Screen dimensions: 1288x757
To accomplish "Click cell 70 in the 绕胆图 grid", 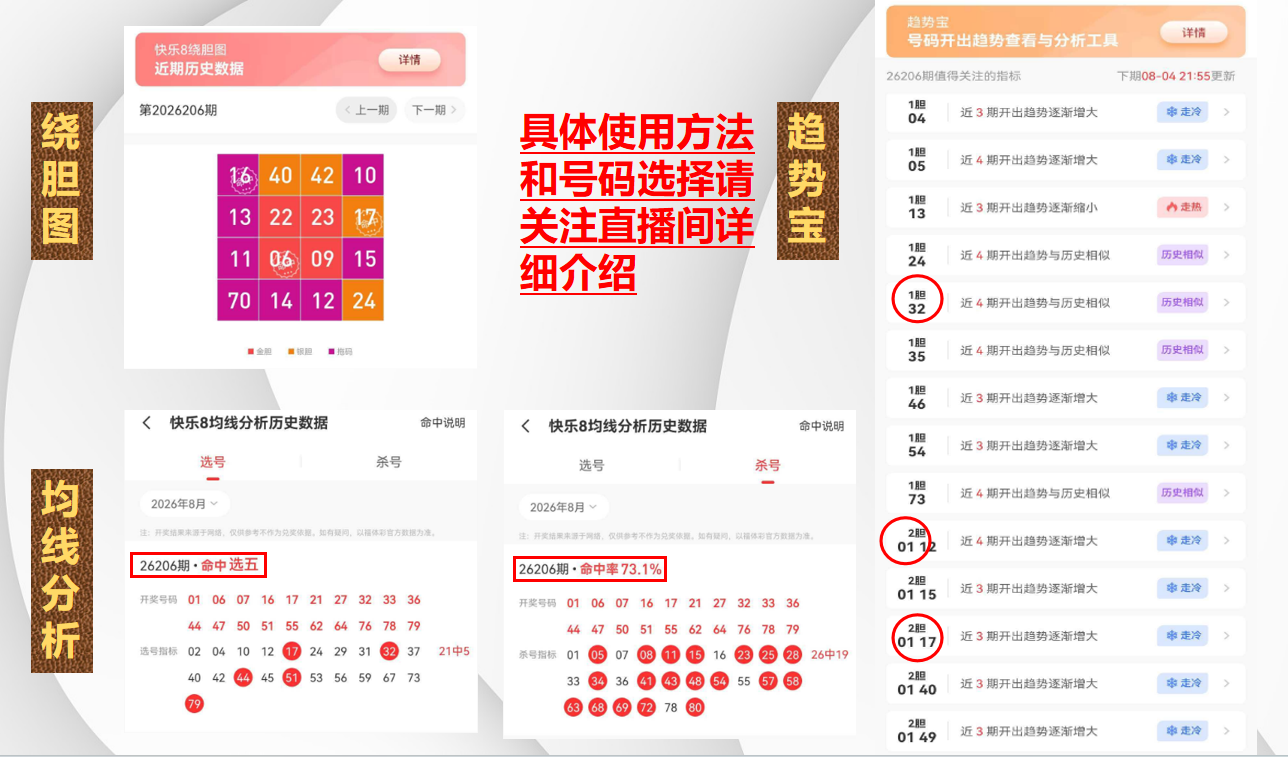I will pos(239,300).
